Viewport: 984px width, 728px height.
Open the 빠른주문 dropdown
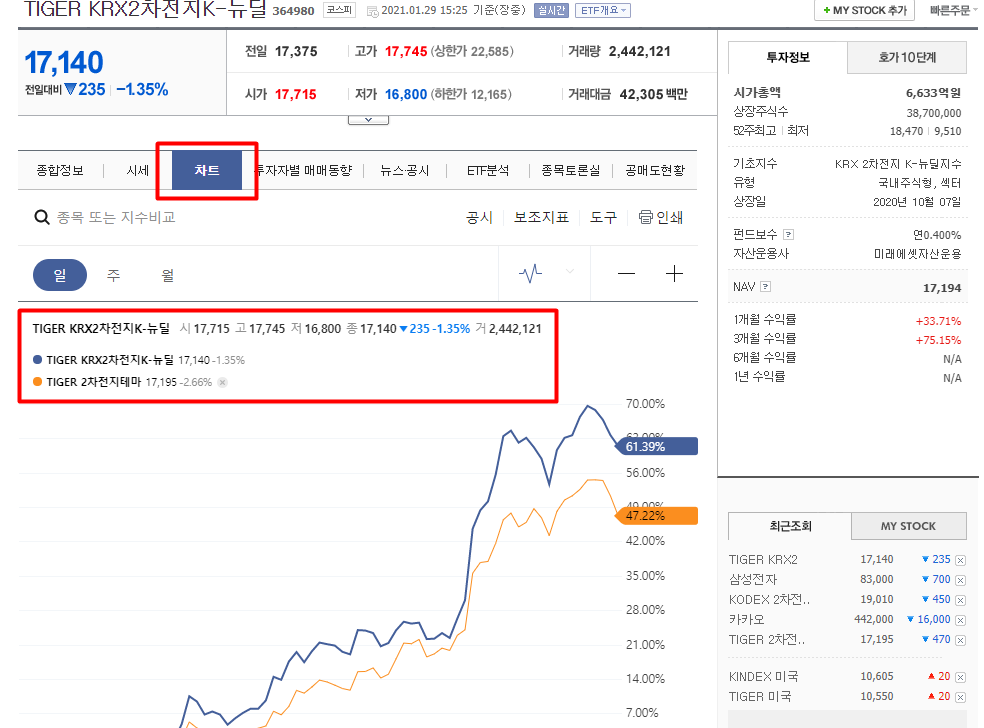[954, 11]
